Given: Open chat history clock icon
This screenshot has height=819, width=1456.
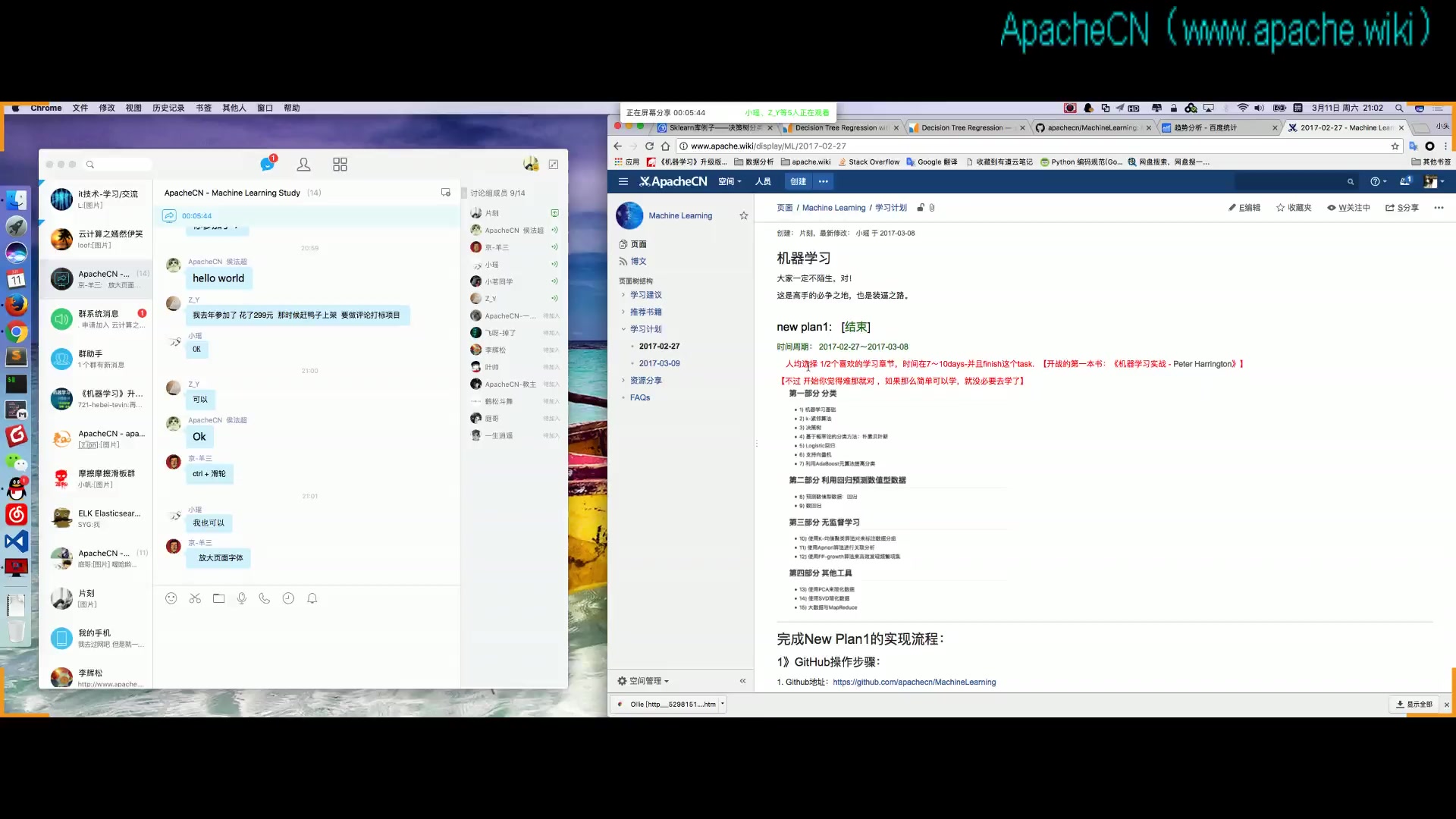Looking at the screenshot, I should (x=288, y=598).
